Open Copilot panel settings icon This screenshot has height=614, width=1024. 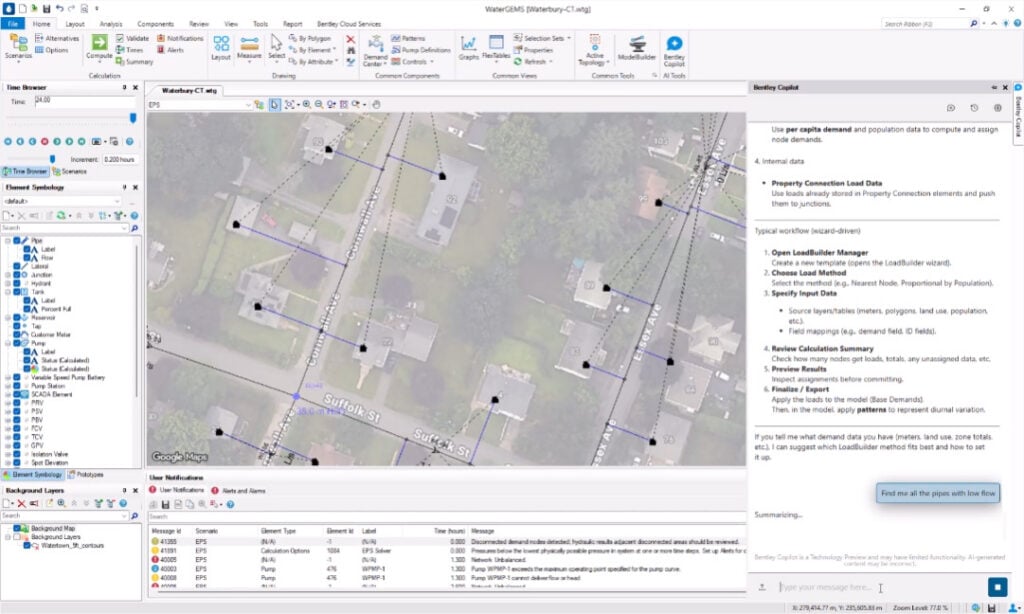[997, 108]
